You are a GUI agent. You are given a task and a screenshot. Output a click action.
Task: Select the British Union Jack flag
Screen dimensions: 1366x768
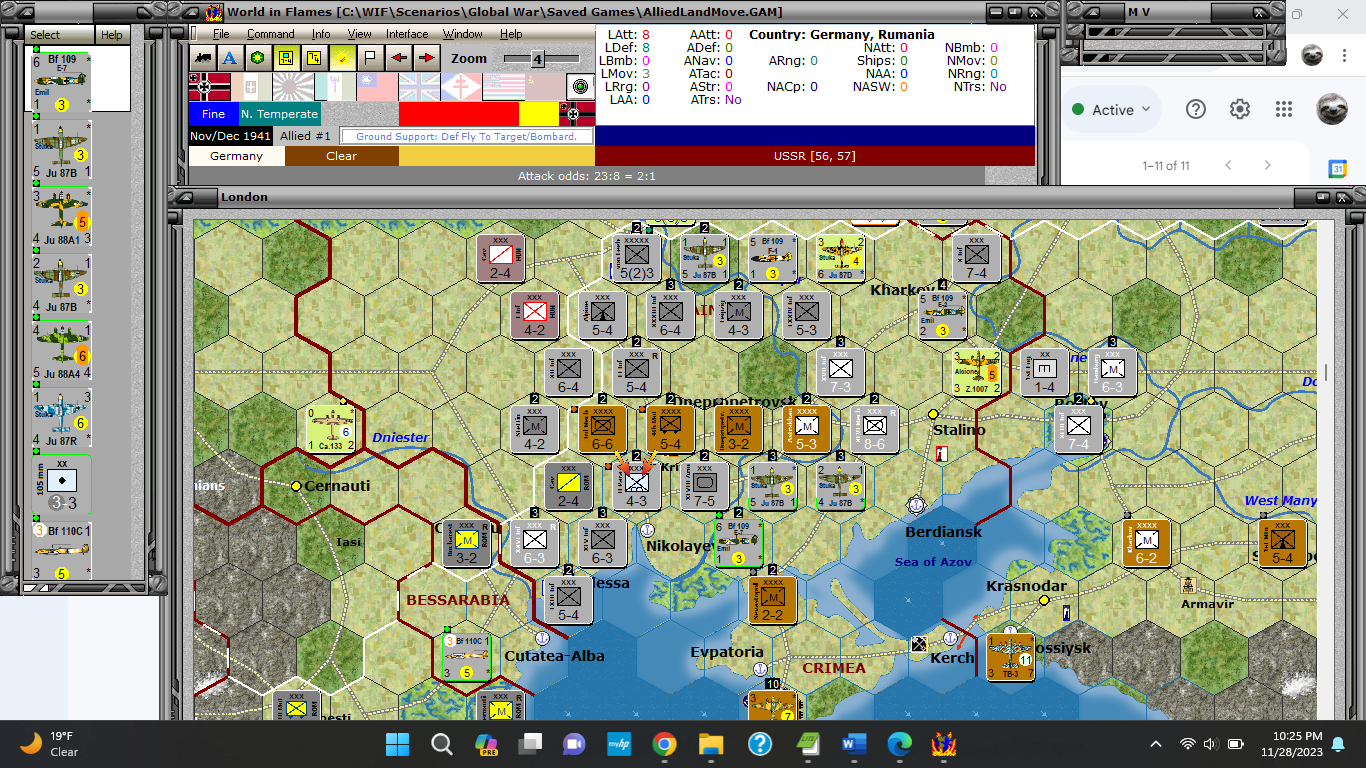click(420, 87)
